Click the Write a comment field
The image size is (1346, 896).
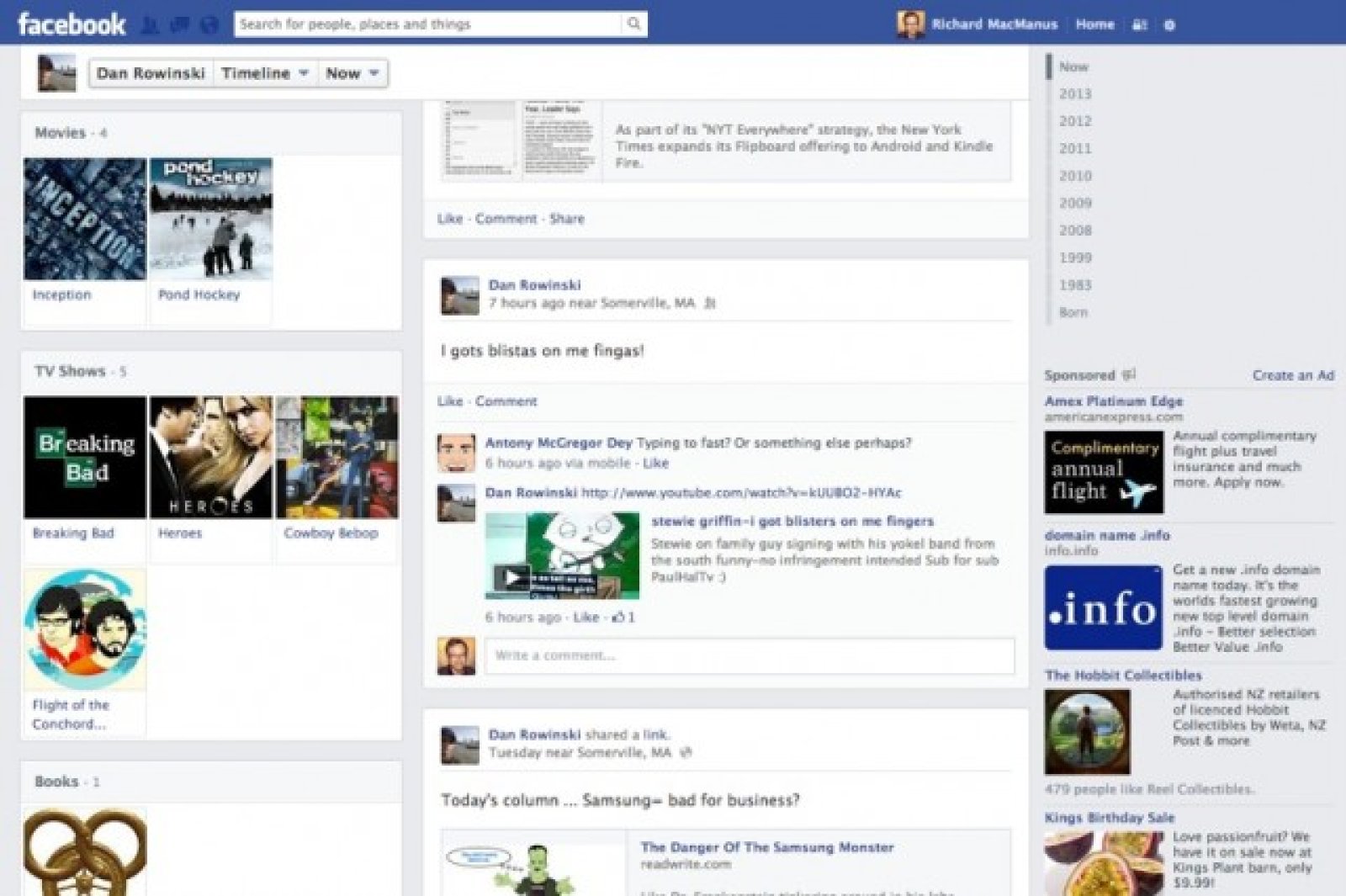[x=749, y=656]
